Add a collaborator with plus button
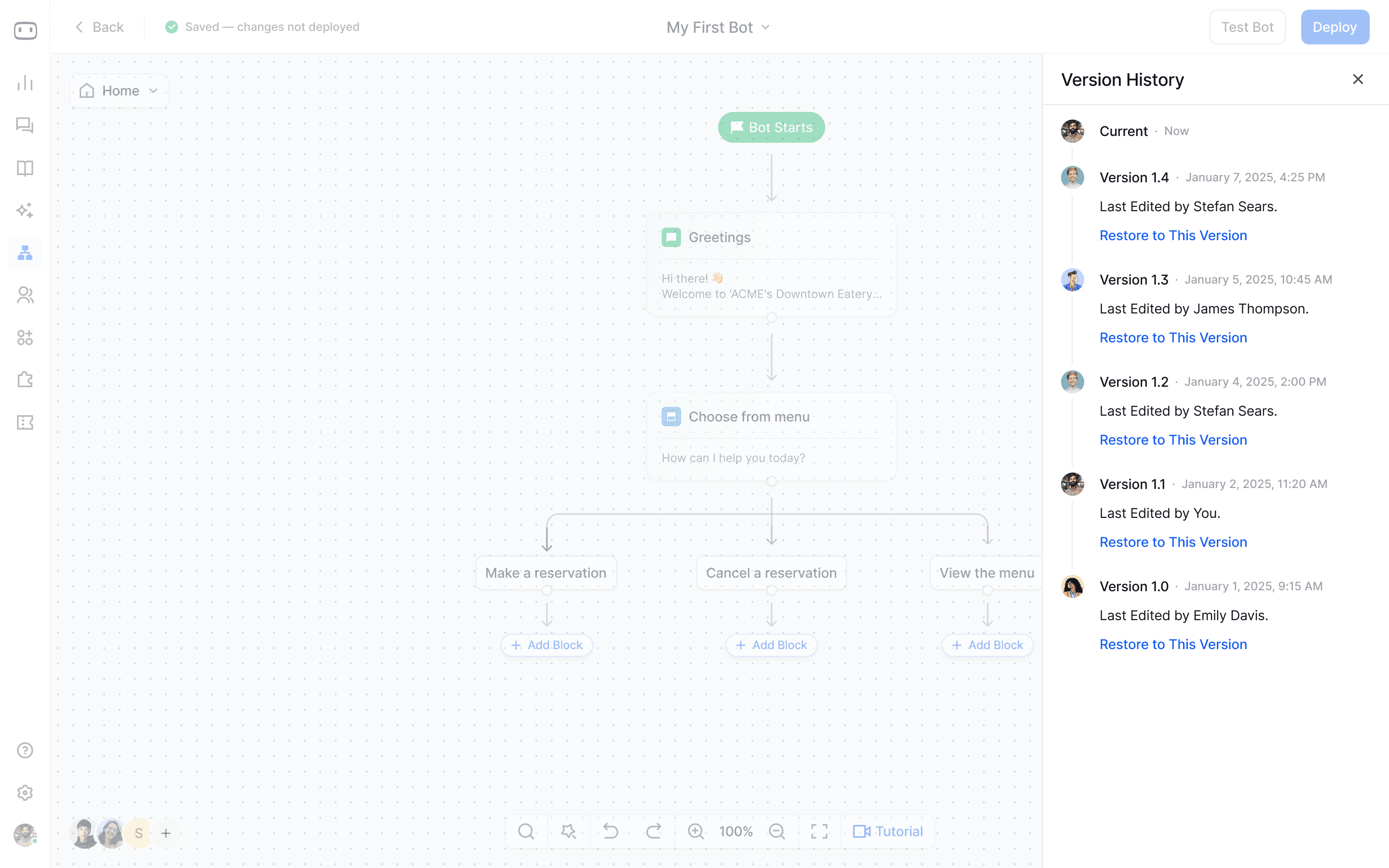 point(166,833)
